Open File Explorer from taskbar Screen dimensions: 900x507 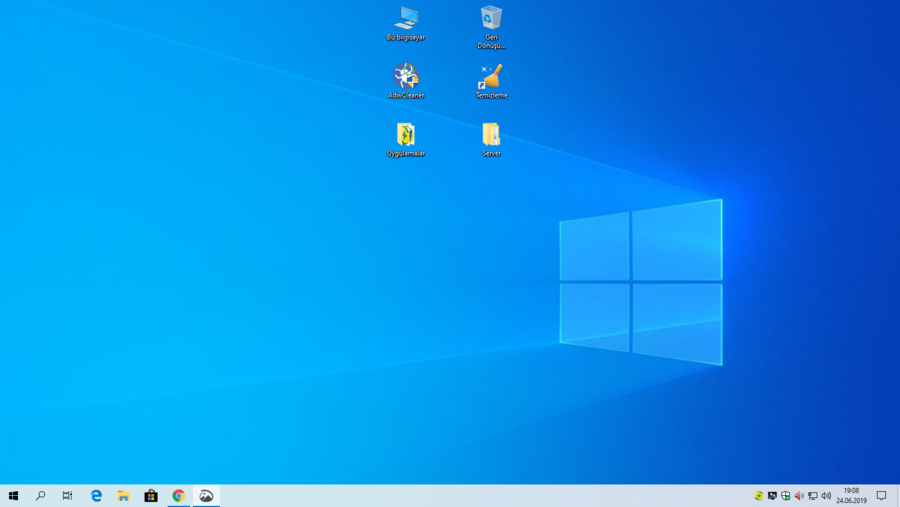click(123, 496)
